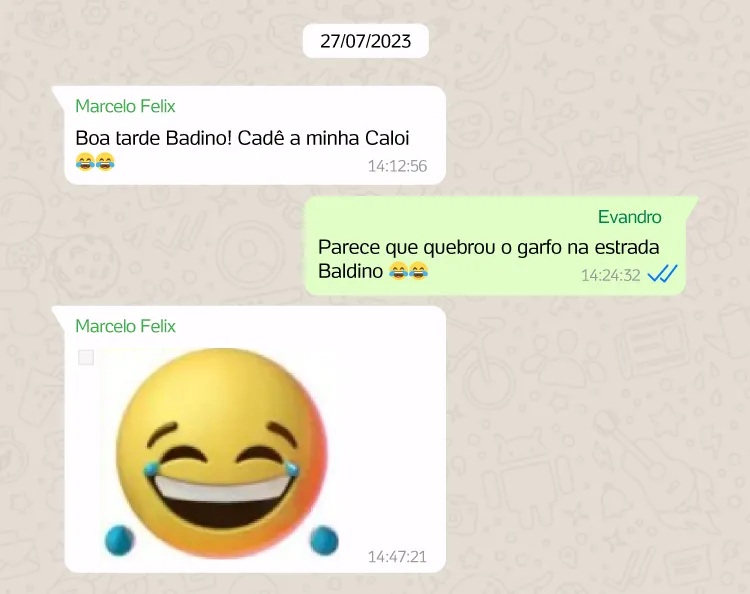The image size is (750, 594).
Task: Select the 'Parece que quebrou o garfo' message text
Action: tap(488, 259)
